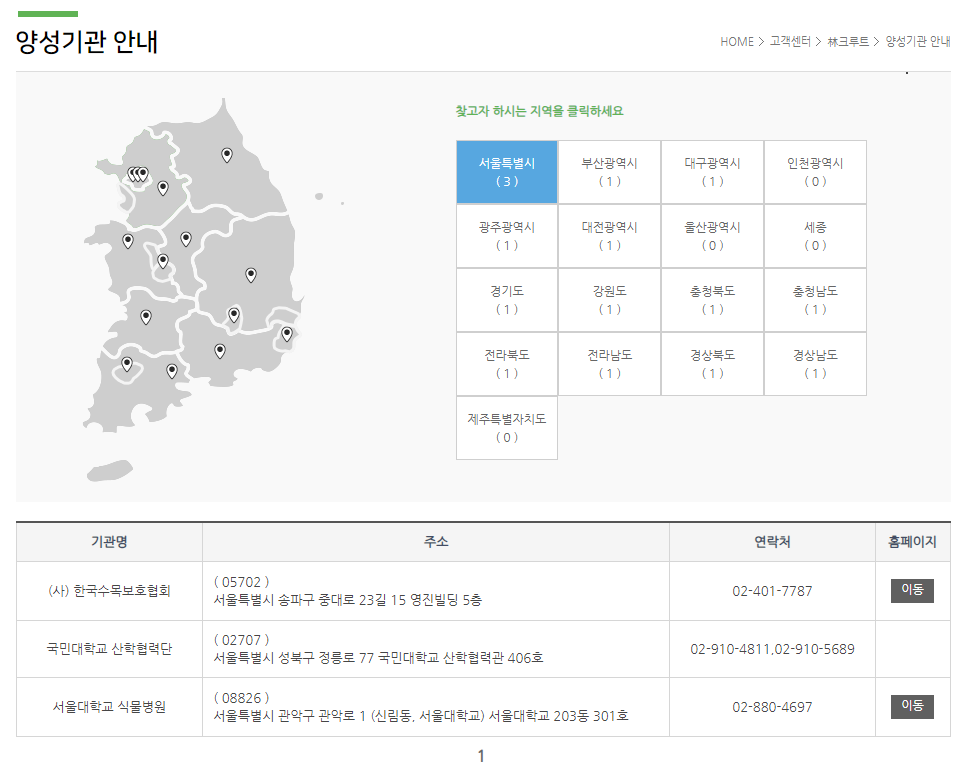Click the 이동 button for 한국수목보호협회
This screenshot has height=773, width=968.
(x=912, y=590)
